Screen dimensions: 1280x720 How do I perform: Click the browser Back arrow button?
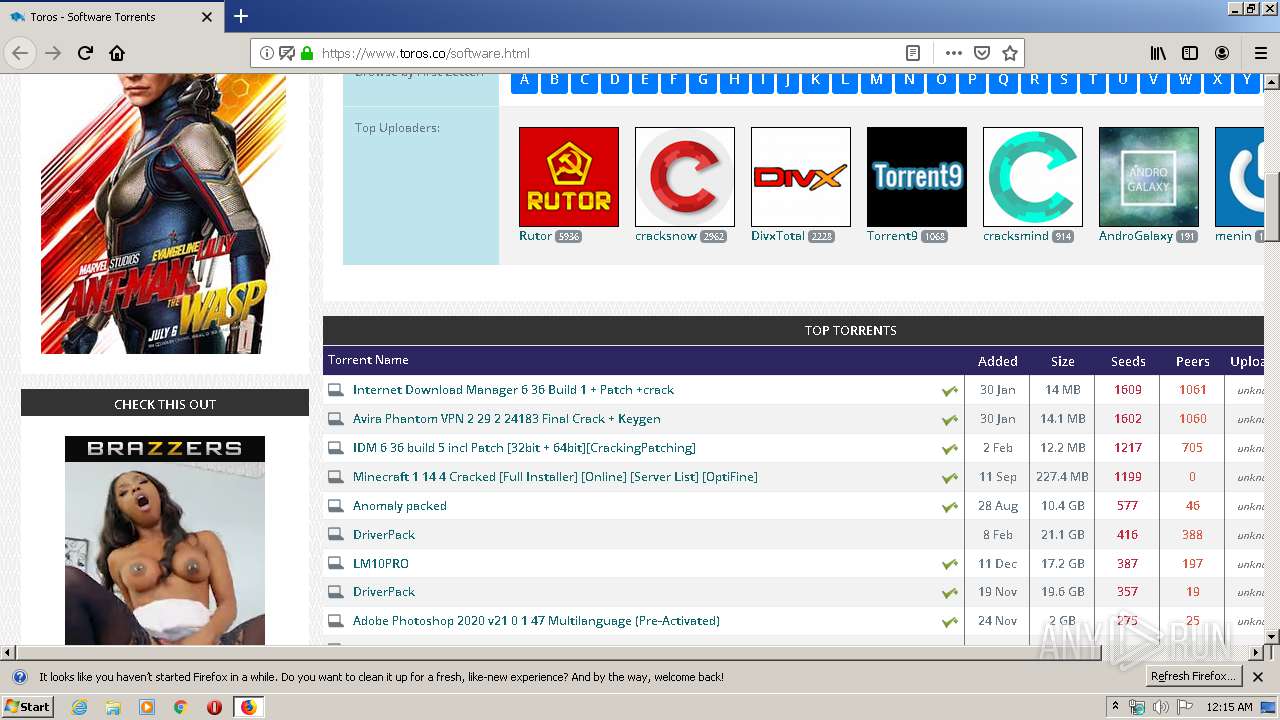coord(20,53)
